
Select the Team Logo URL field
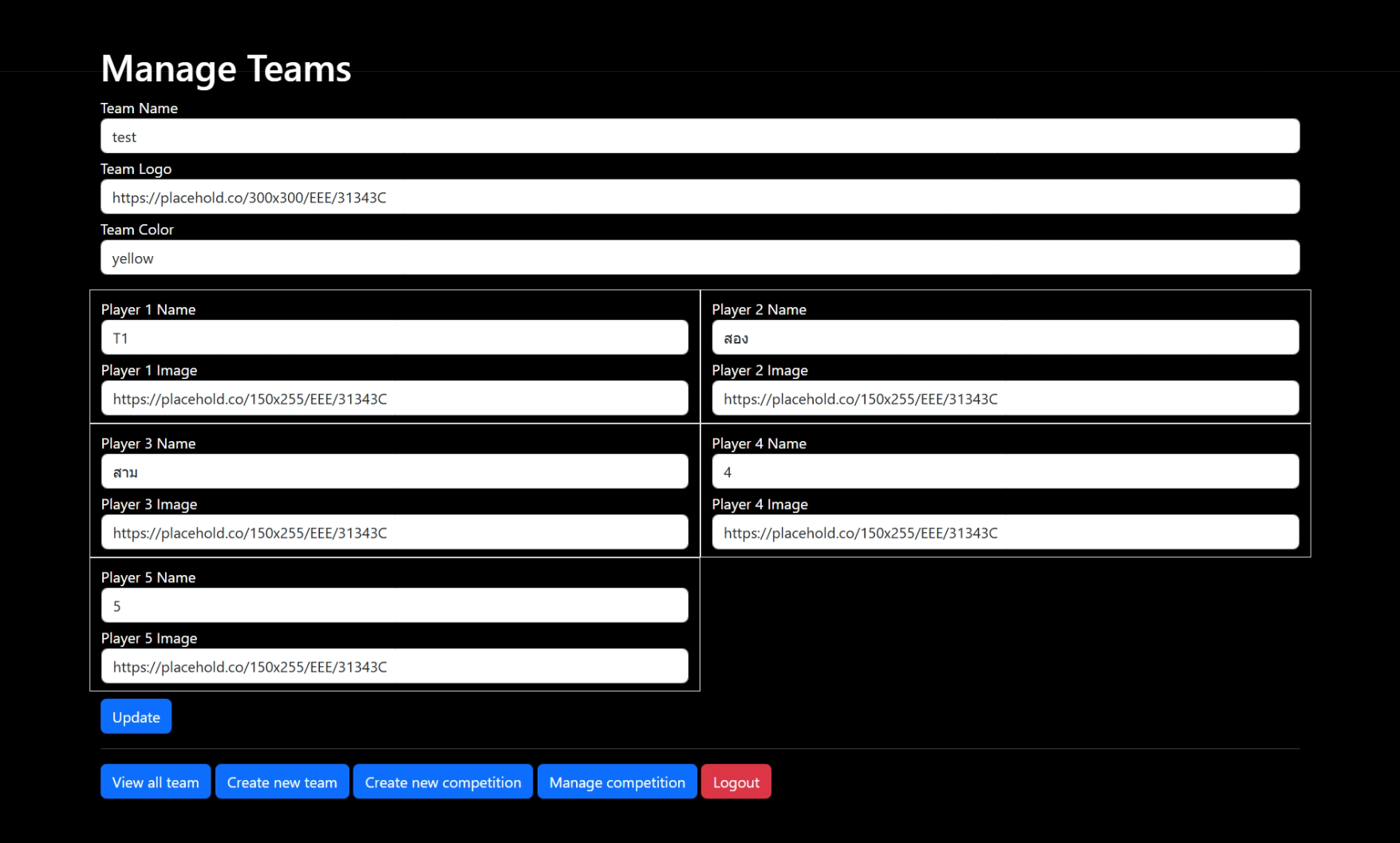point(700,196)
